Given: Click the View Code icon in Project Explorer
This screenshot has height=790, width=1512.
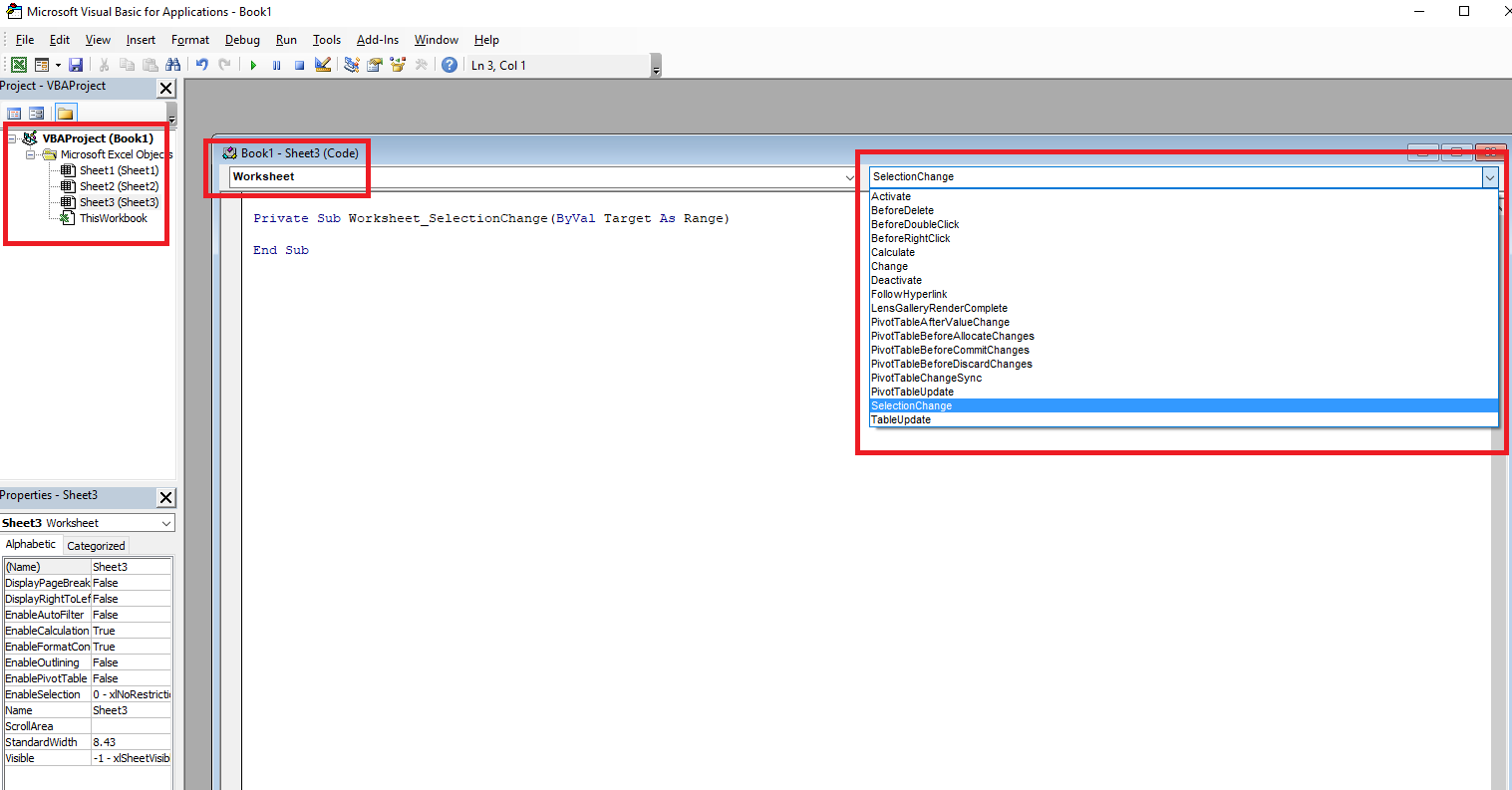Looking at the screenshot, I should pyautogui.click(x=14, y=113).
